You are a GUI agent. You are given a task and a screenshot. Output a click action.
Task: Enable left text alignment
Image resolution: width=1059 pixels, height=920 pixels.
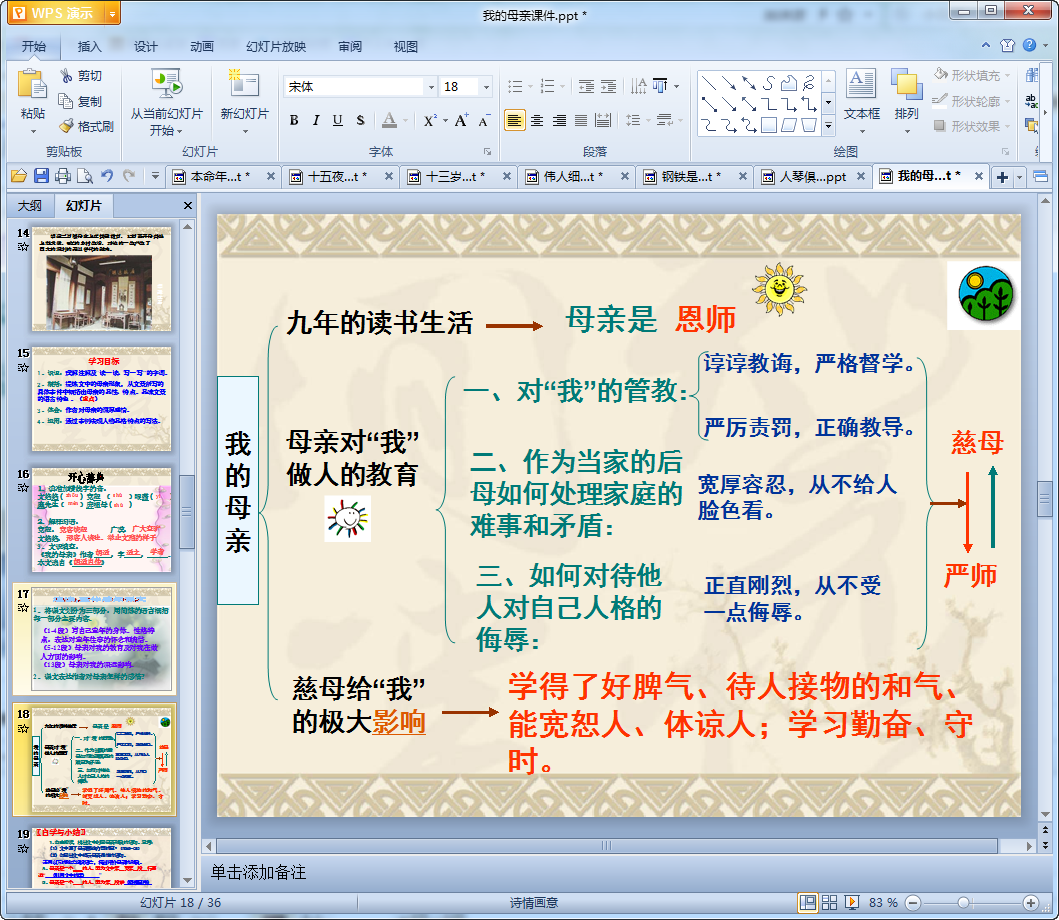[515, 121]
